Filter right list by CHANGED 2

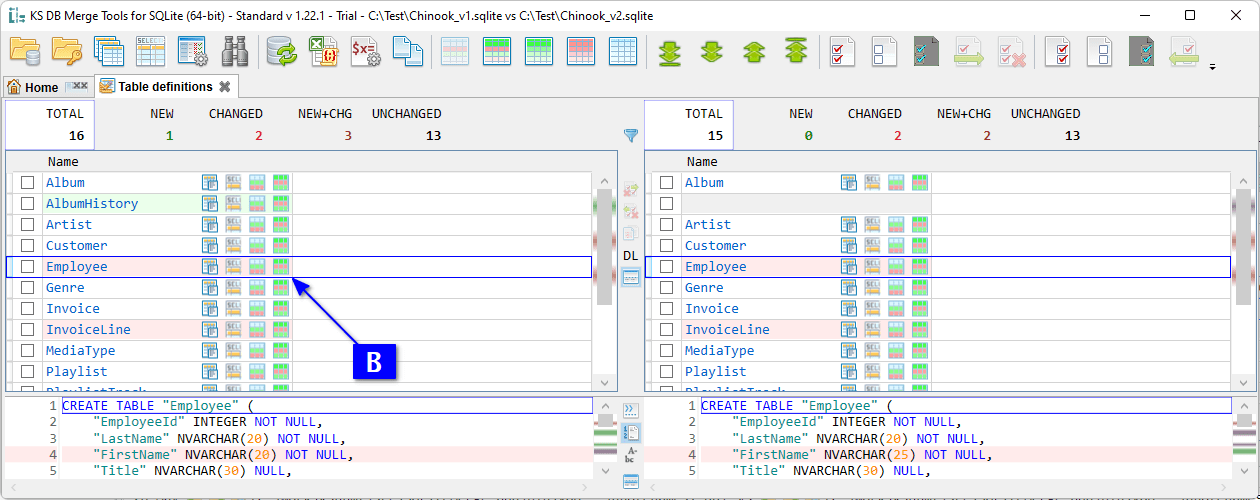pyautogui.click(x=875, y=125)
